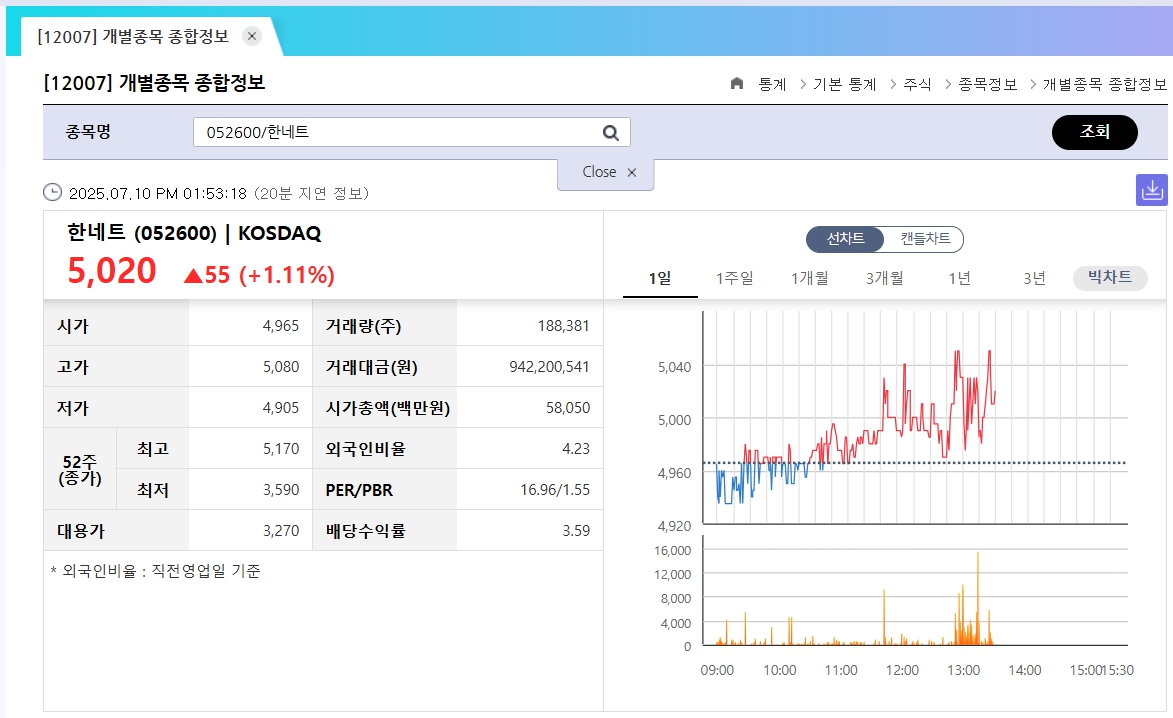The width and height of the screenshot is (1173, 718).
Task: Click the 저가 value 4,905
Action: click(x=281, y=408)
